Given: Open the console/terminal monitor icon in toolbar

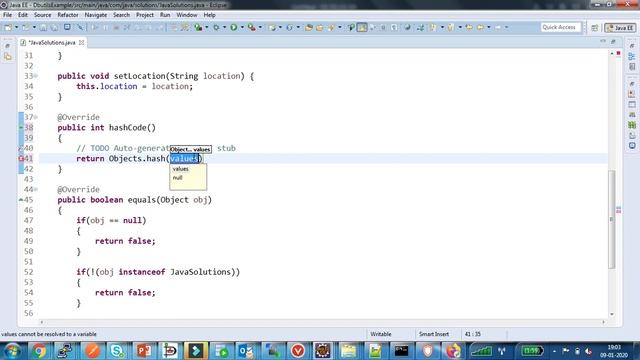Looking at the screenshot, I should point(67,27).
